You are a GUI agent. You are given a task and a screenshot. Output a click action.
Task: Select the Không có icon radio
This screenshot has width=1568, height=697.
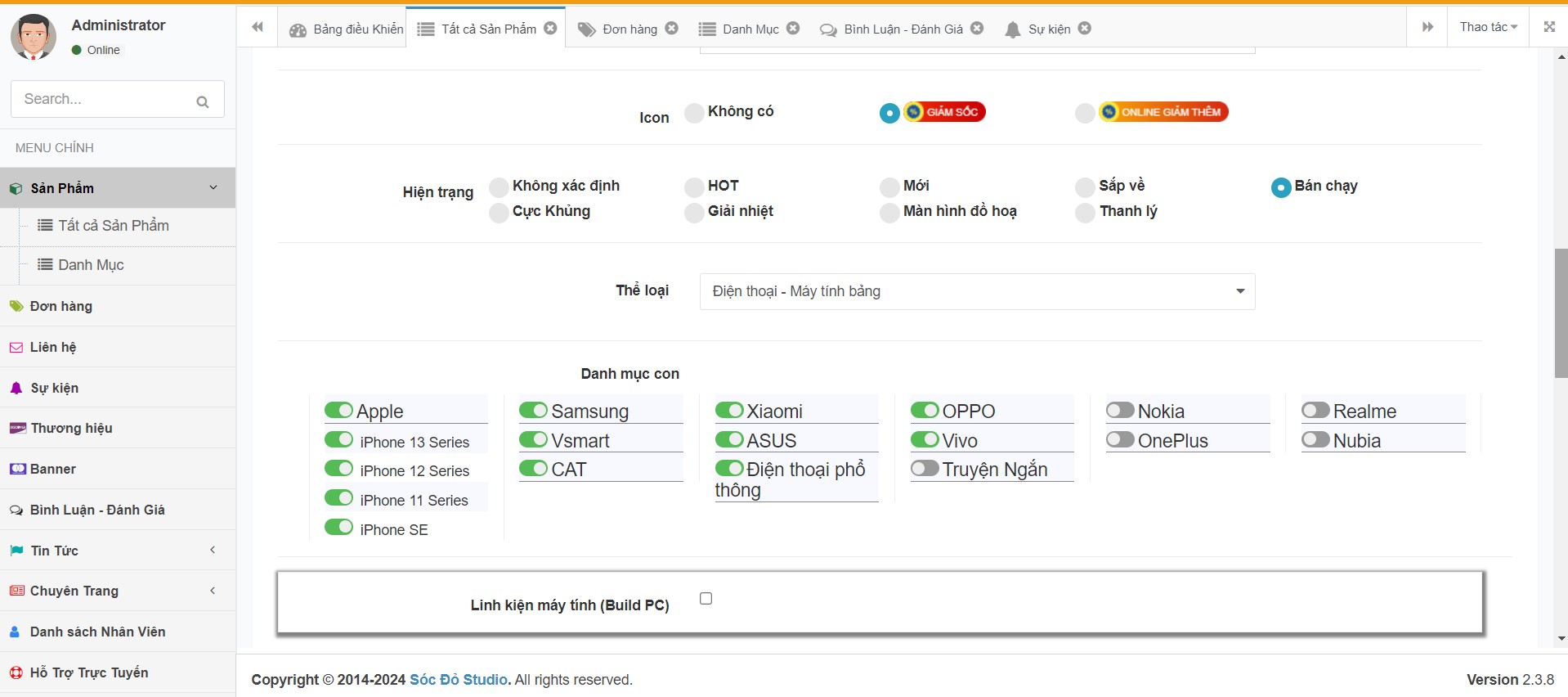[694, 113]
